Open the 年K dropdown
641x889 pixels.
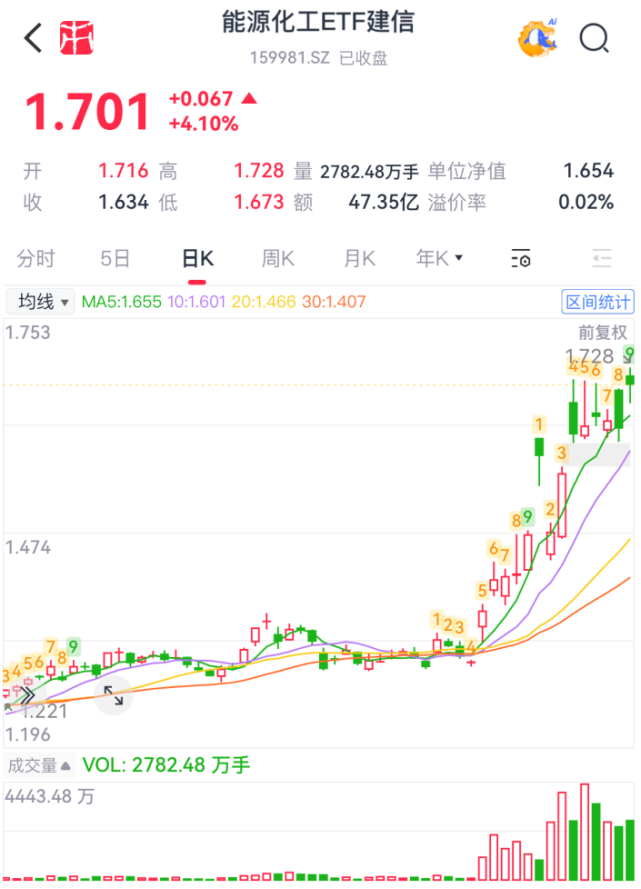439,259
